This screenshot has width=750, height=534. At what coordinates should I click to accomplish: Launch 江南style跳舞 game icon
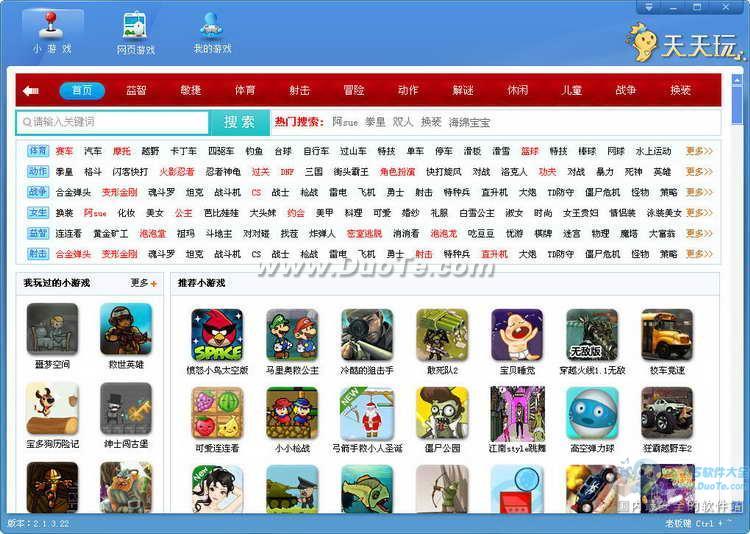coord(518,413)
